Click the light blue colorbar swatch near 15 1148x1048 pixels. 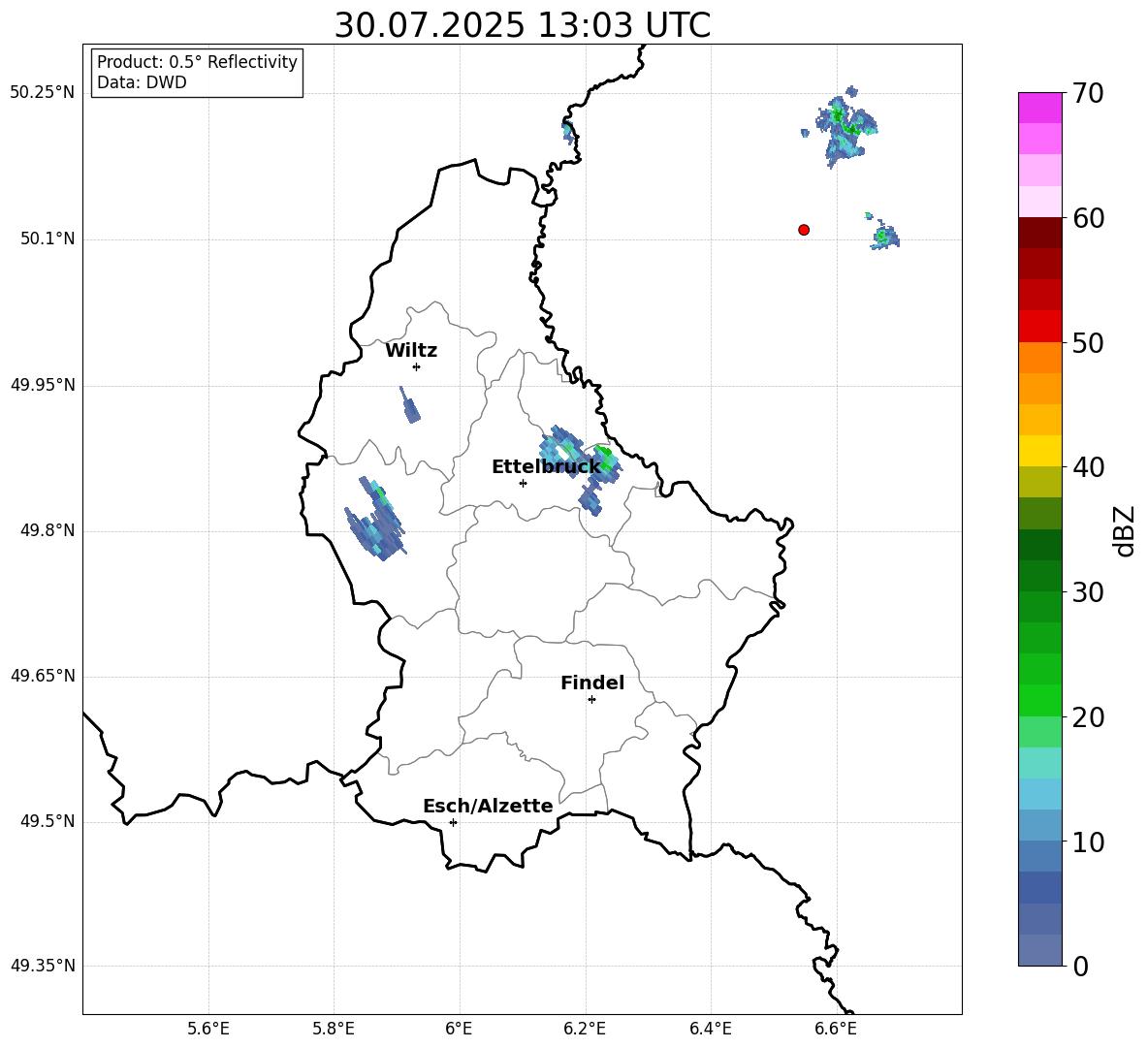(1040, 794)
